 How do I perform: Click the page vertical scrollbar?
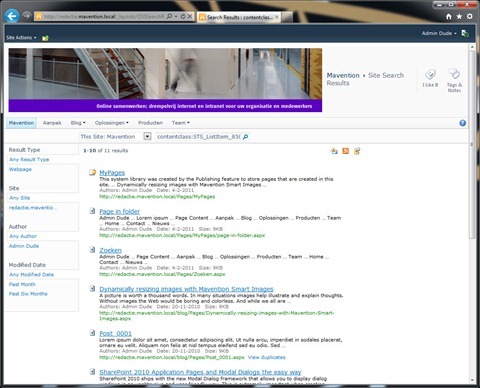(472, 213)
